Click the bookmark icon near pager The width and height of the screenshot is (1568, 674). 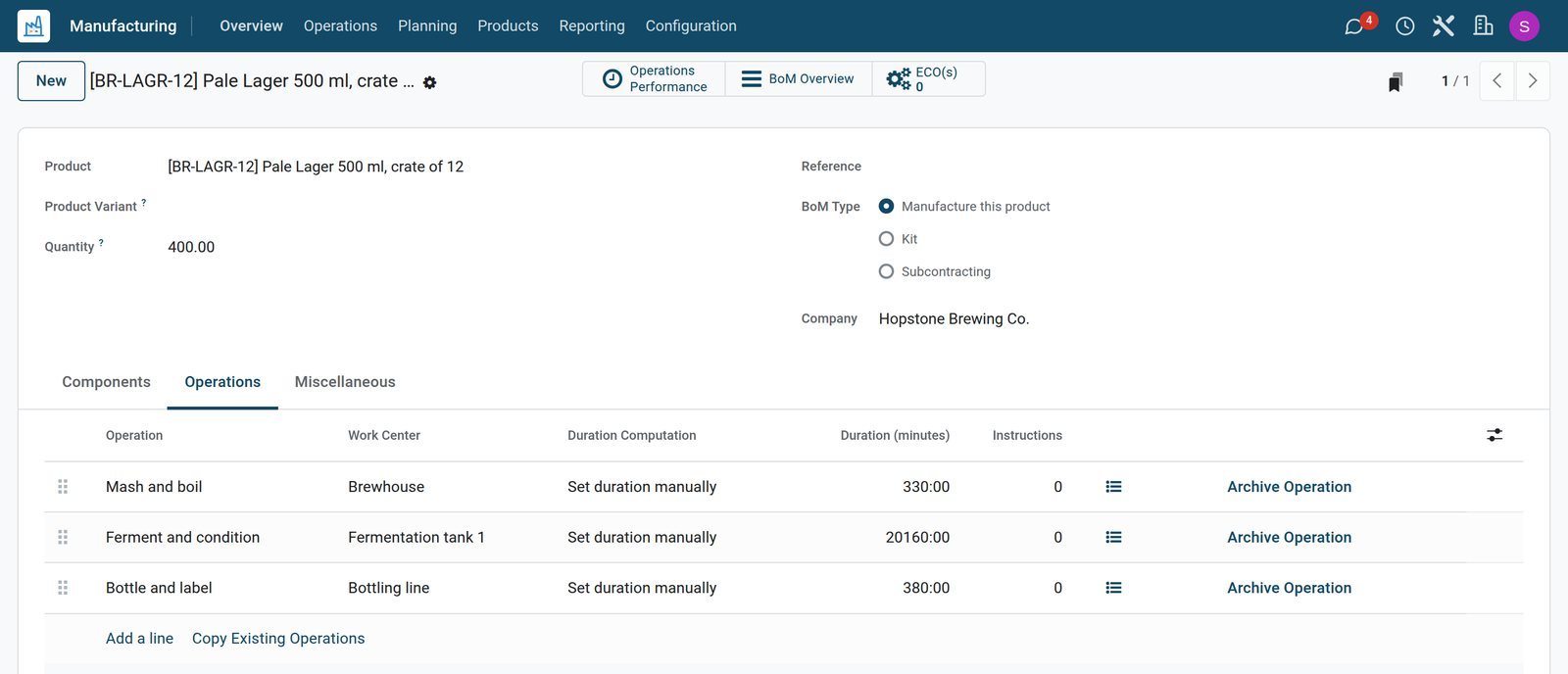1396,81
